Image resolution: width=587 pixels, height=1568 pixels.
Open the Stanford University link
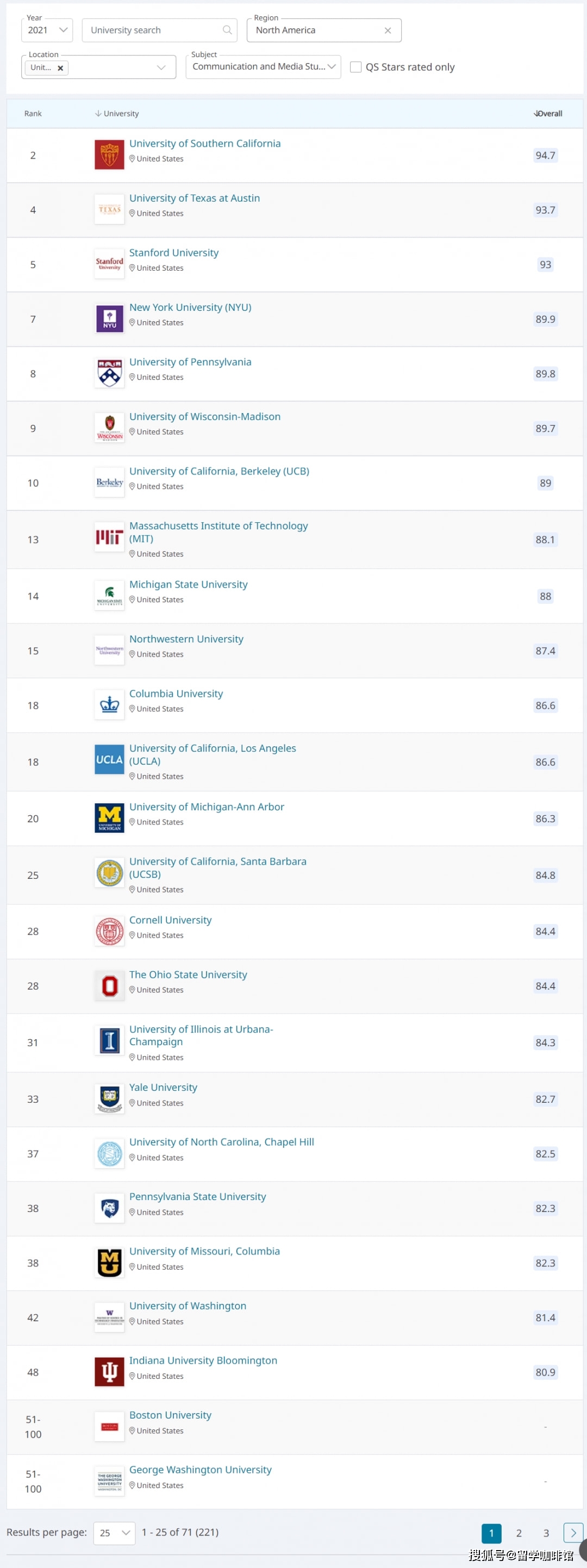(x=173, y=253)
